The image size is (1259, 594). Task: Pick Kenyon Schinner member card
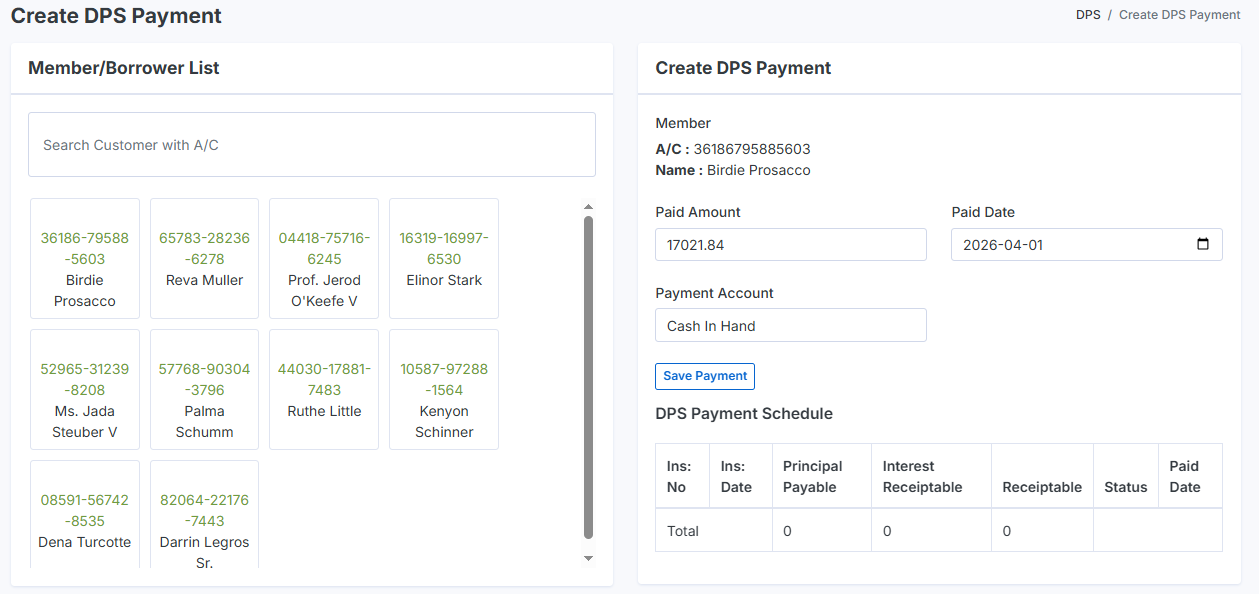click(444, 390)
